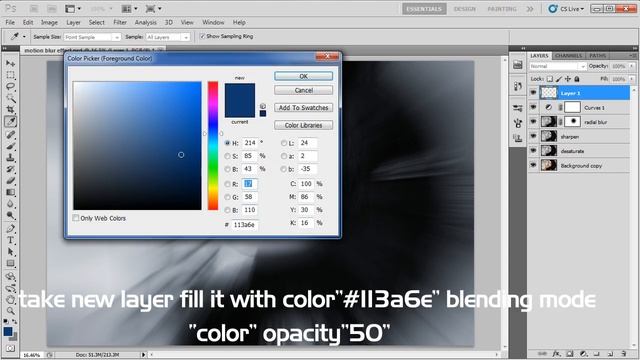The image size is (640, 360).
Task: Select the Design workspace button
Action: coord(464,9)
